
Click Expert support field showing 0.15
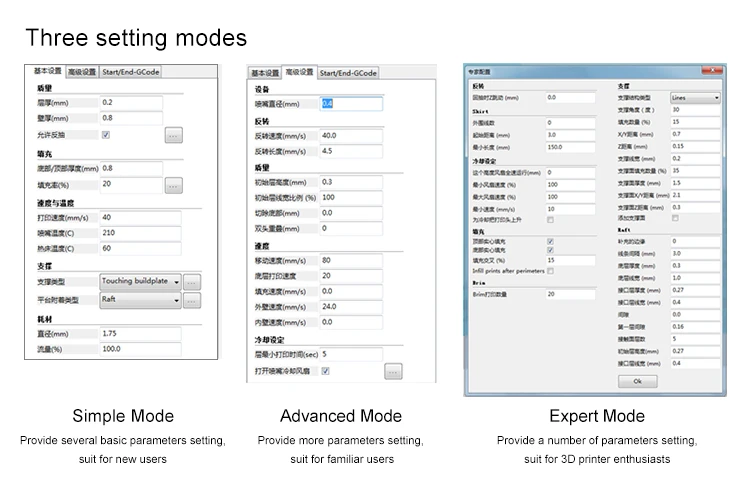695,146
